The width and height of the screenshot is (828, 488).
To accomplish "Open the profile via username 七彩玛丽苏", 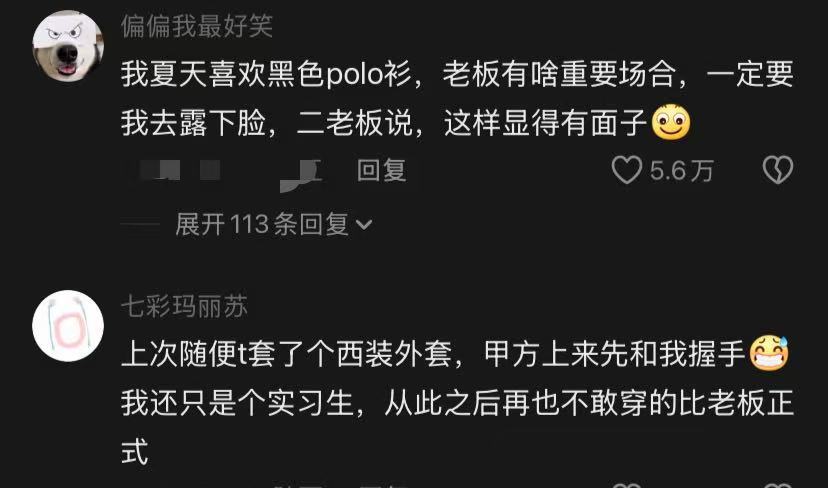I will (184, 306).
